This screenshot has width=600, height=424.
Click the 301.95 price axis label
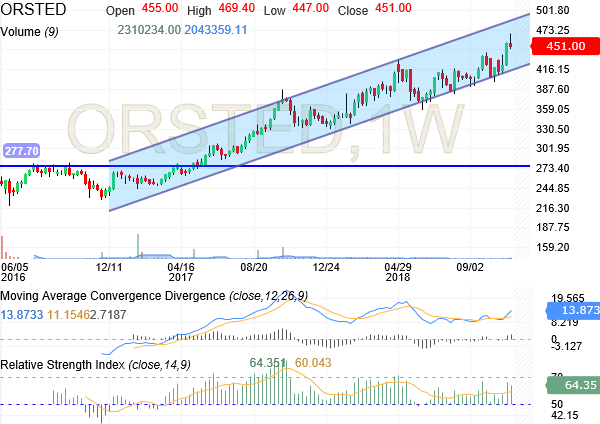coord(553,148)
